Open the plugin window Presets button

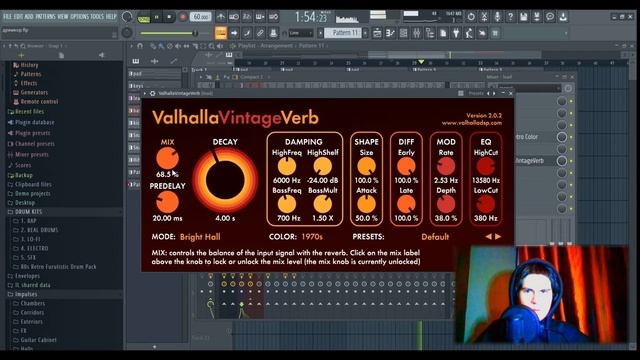click(x=476, y=93)
